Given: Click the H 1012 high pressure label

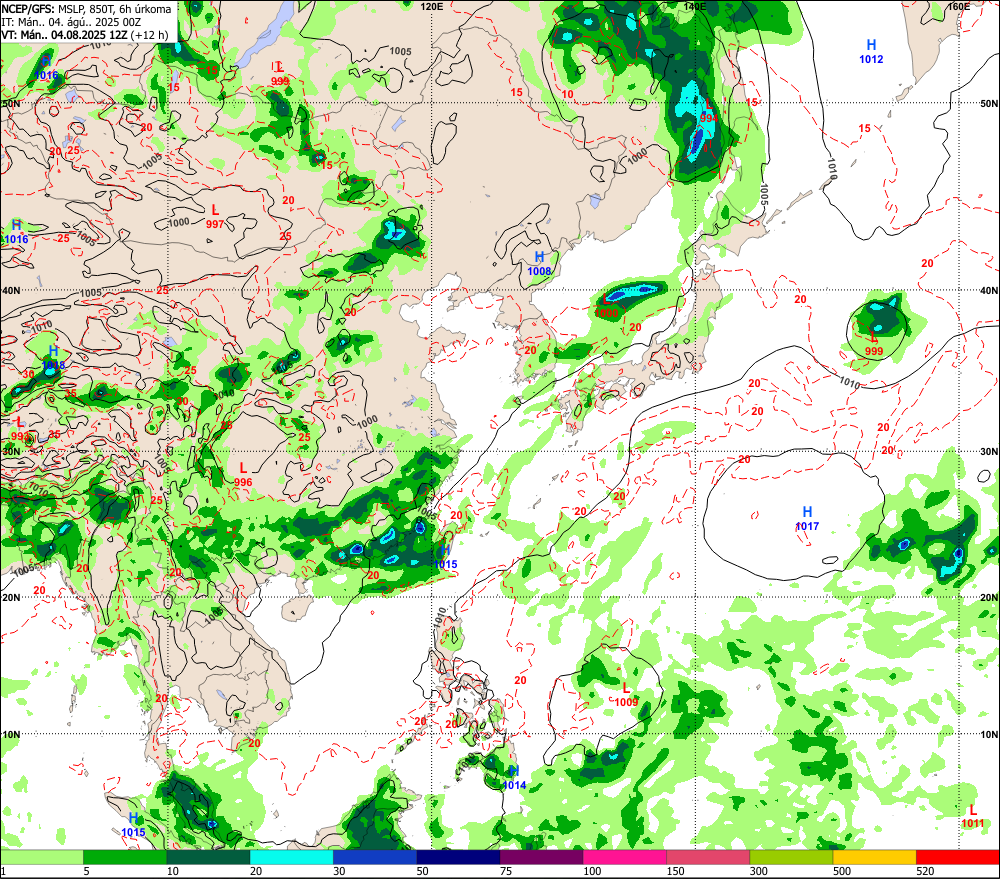Looking at the screenshot, I should pyautogui.click(x=871, y=52).
